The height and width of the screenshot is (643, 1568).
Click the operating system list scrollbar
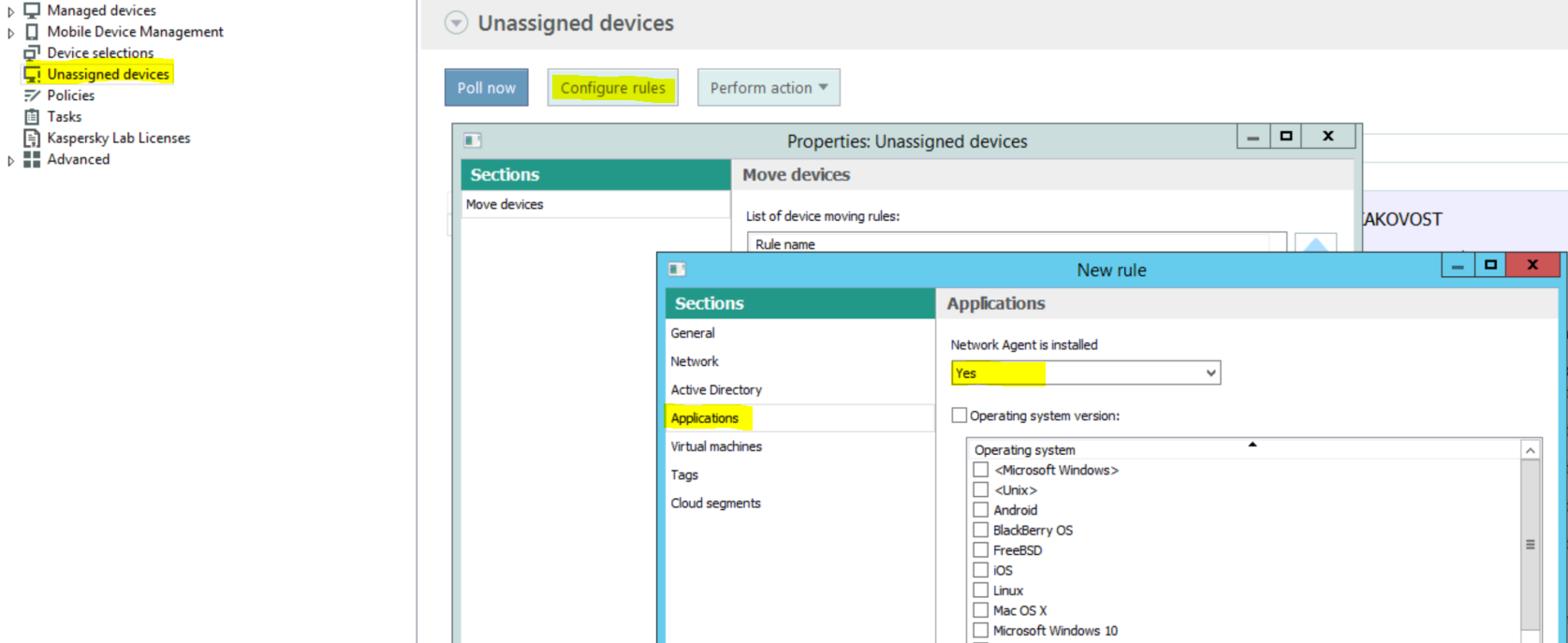click(x=1531, y=544)
